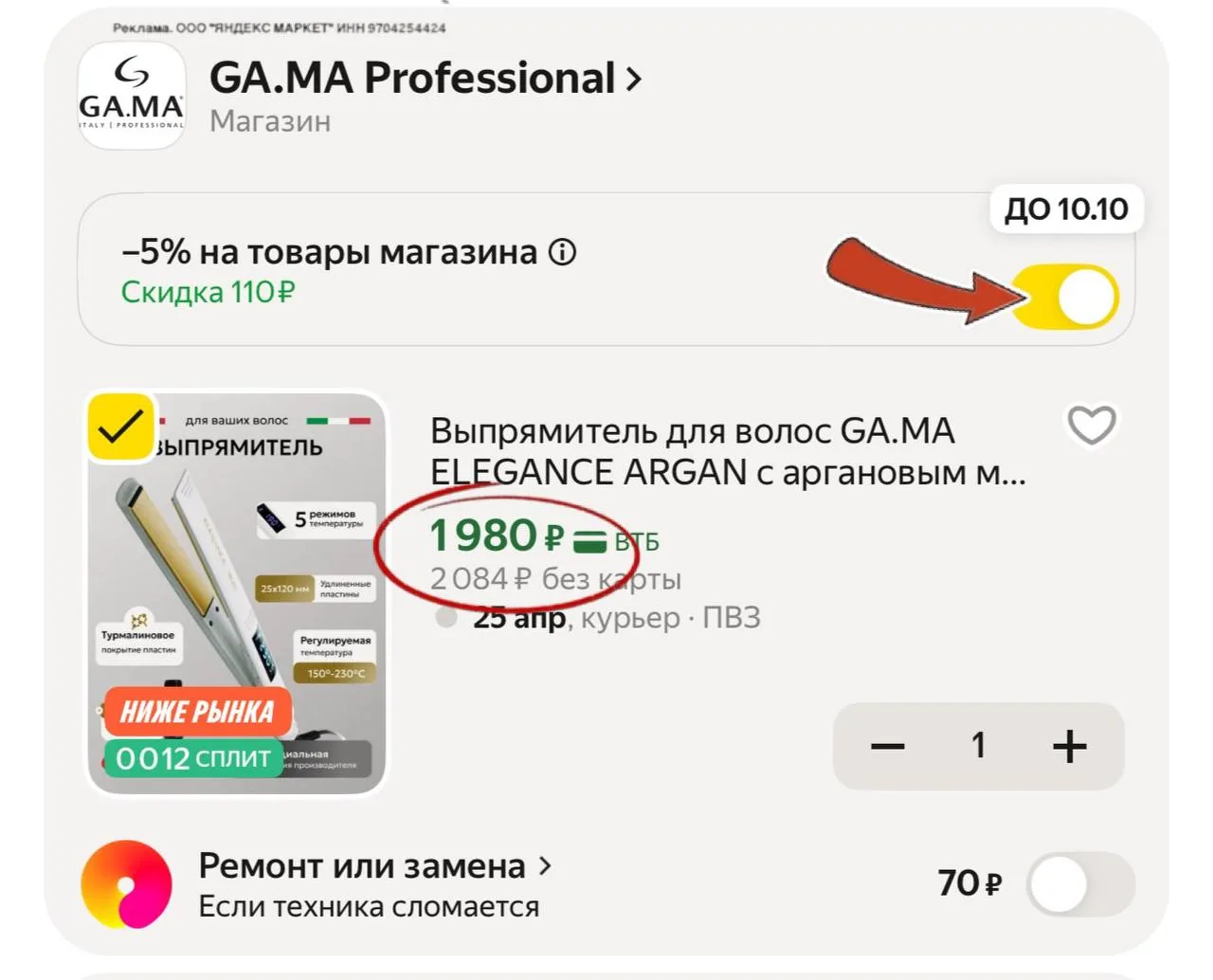Uncheck the yellow product selection checkbox

point(120,426)
